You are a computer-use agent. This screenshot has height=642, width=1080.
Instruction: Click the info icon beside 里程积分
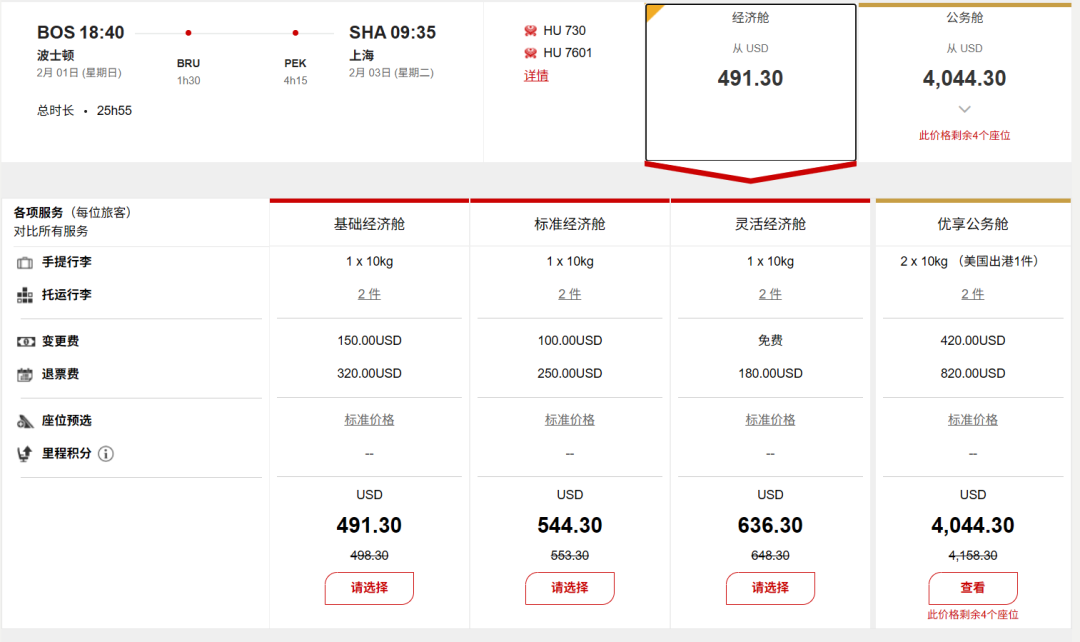pyautogui.click(x=106, y=454)
